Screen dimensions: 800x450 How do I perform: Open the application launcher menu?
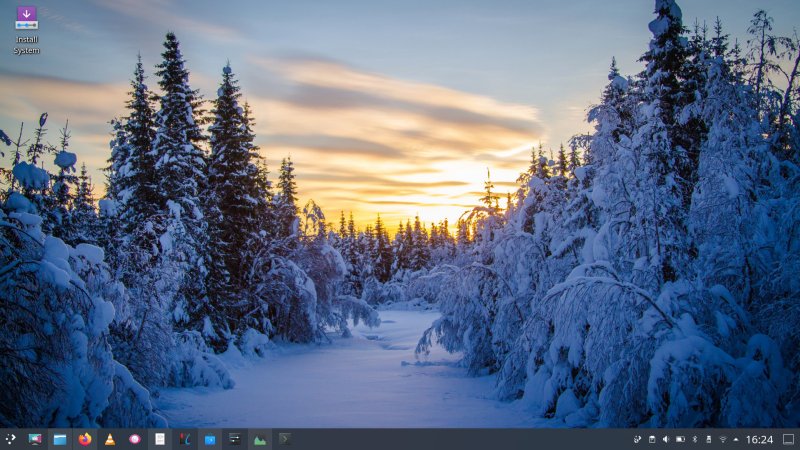10,439
